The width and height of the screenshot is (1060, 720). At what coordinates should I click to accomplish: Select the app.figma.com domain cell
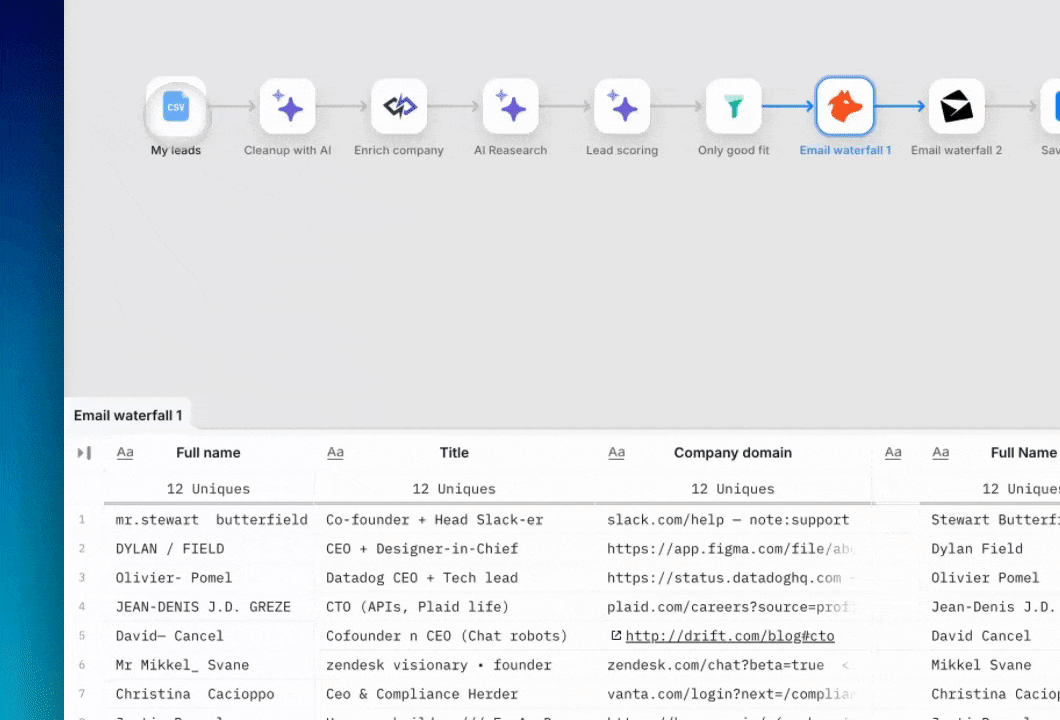tap(733, 548)
